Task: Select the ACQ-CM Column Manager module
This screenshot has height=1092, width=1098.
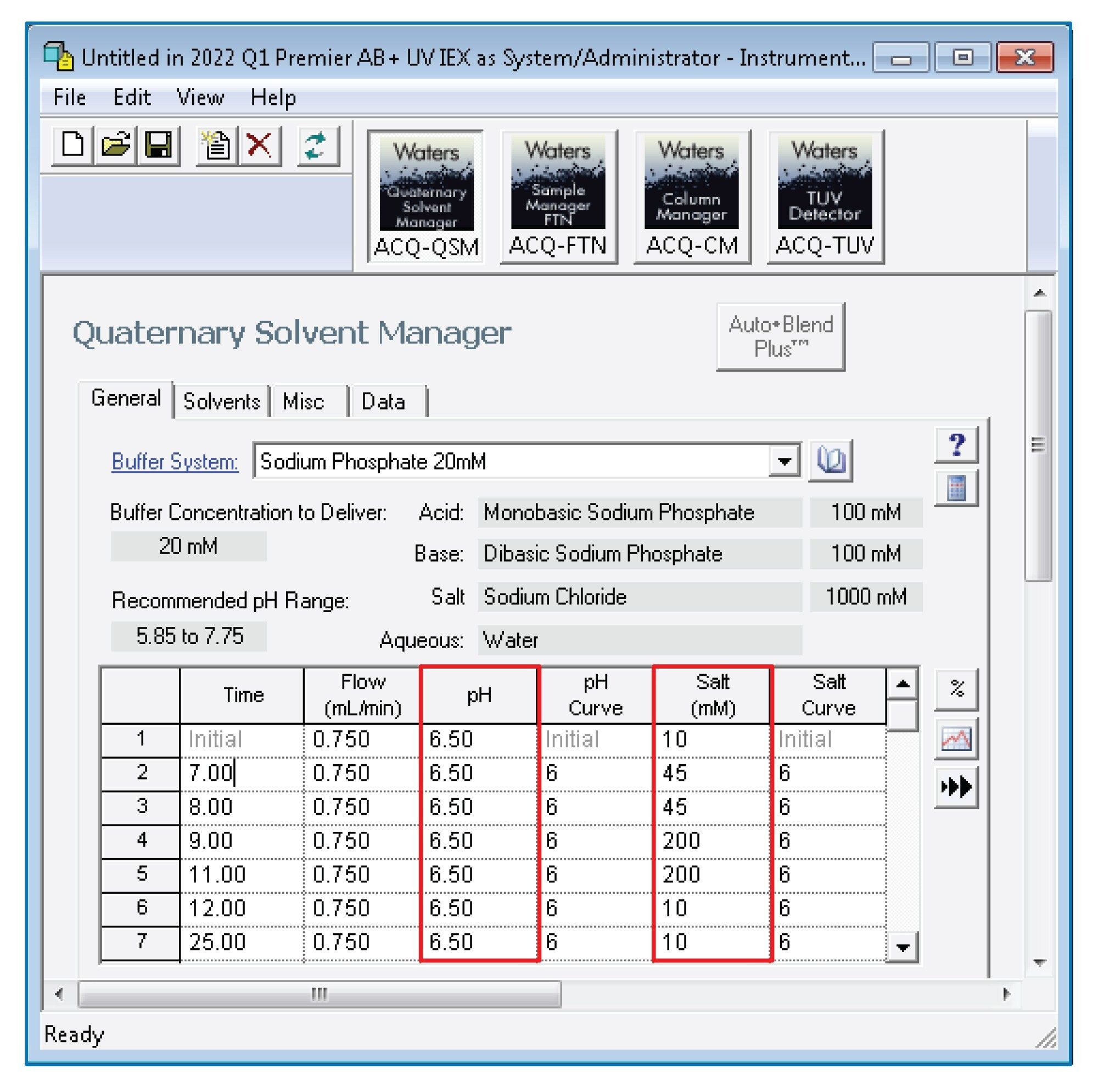Action: coord(692,196)
